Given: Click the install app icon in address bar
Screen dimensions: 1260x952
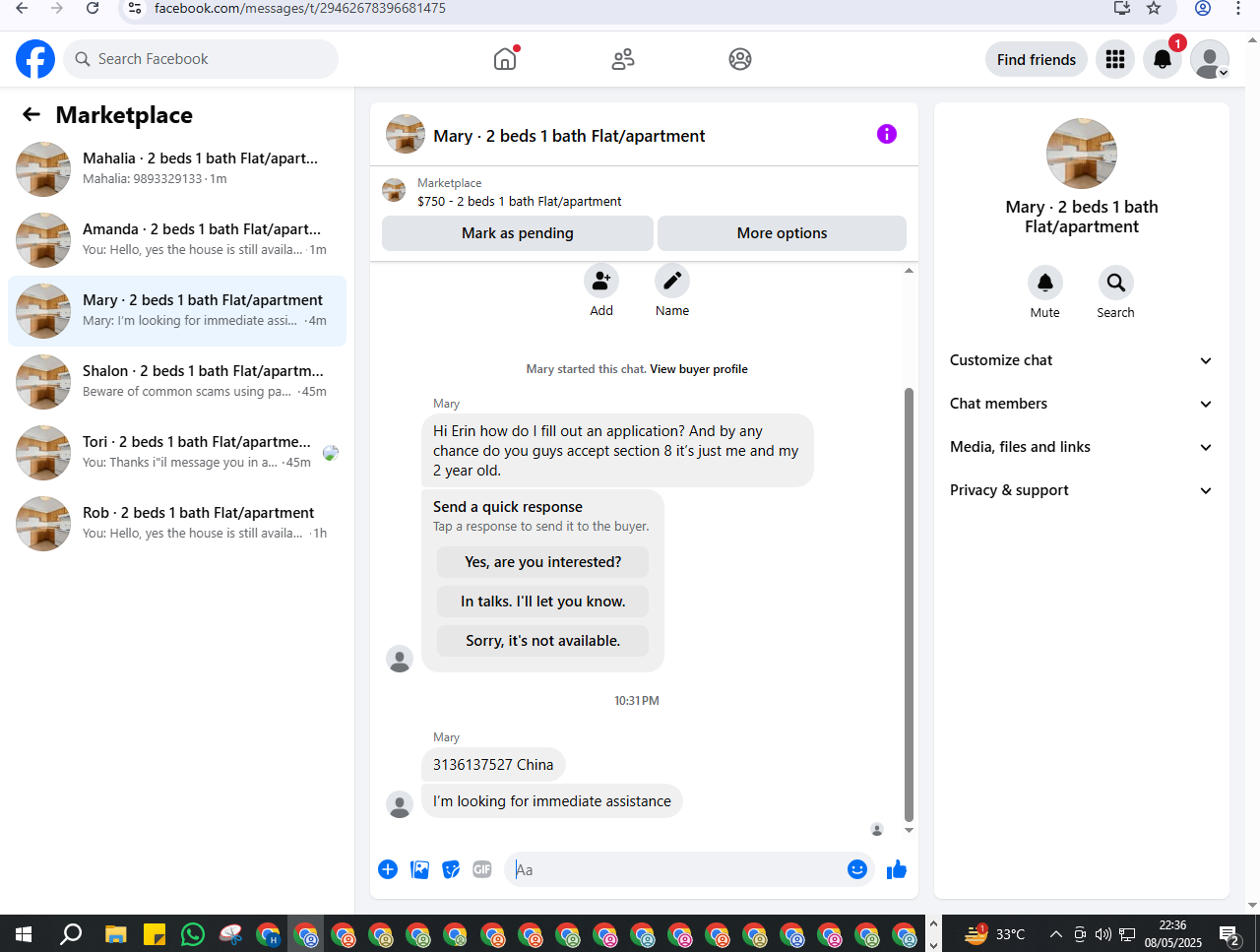Looking at the screenshot, I should click(1121, 8).
